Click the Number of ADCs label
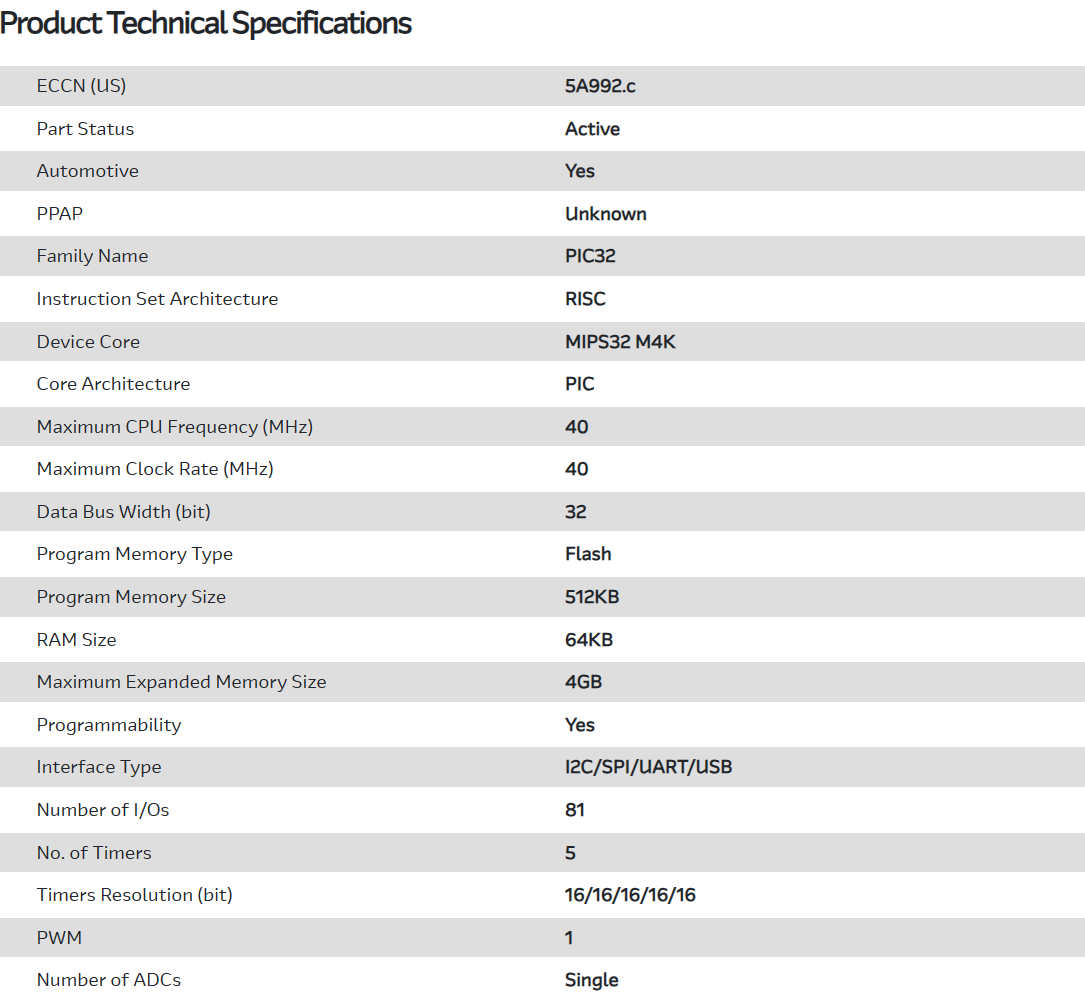The width and height of the screenshot is (1085, 998). 109,980
